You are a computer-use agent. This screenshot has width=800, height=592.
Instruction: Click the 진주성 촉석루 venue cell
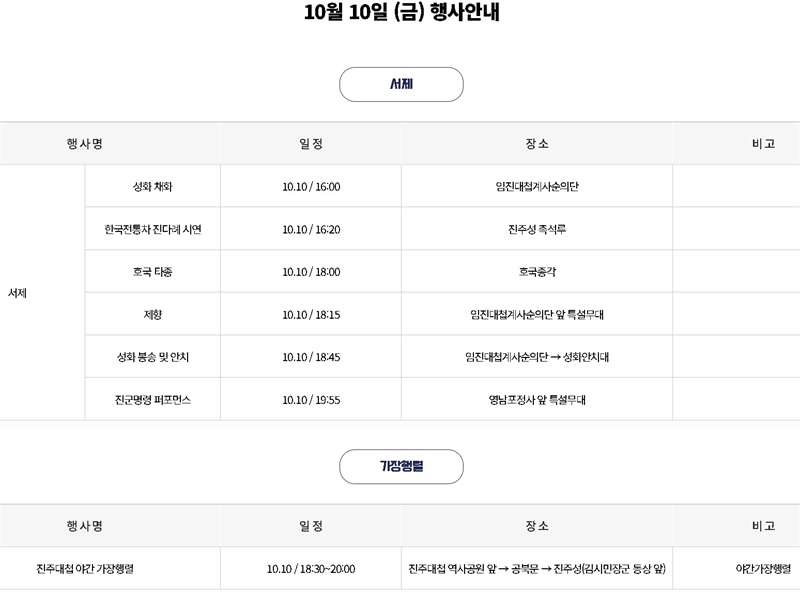(536, 229)
